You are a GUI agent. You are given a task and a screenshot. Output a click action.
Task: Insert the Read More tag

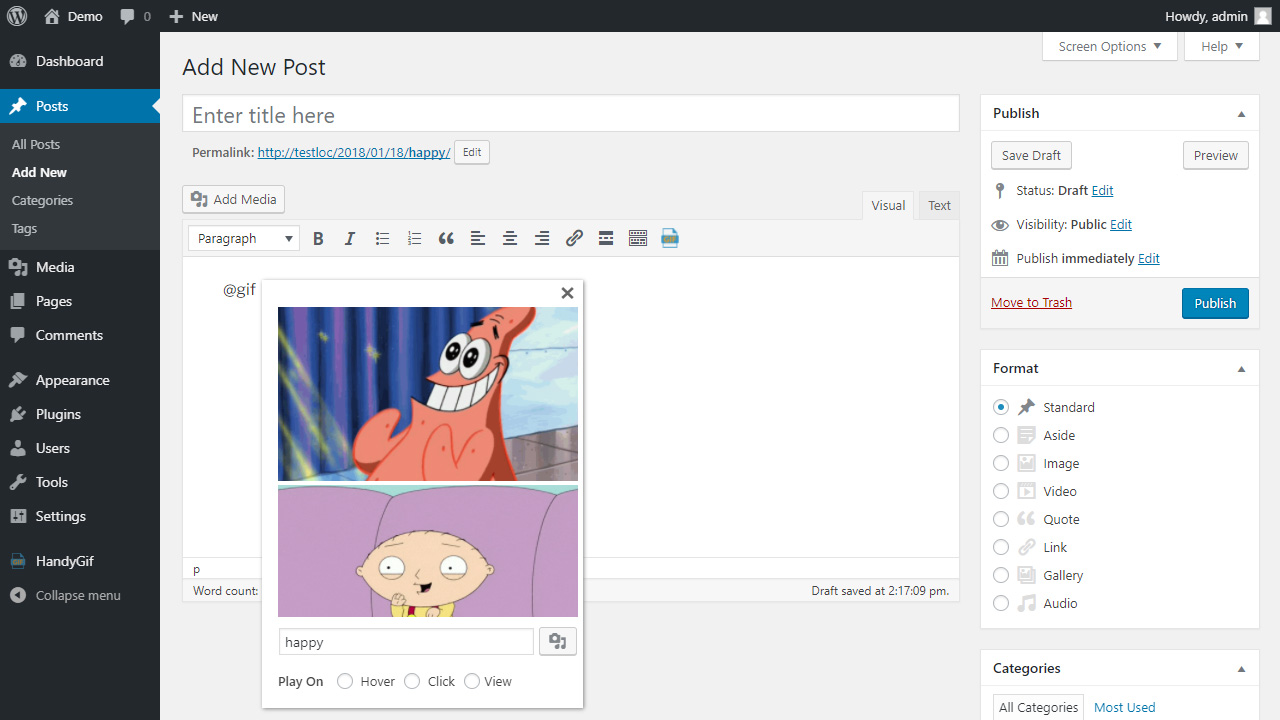coord(606,238)
